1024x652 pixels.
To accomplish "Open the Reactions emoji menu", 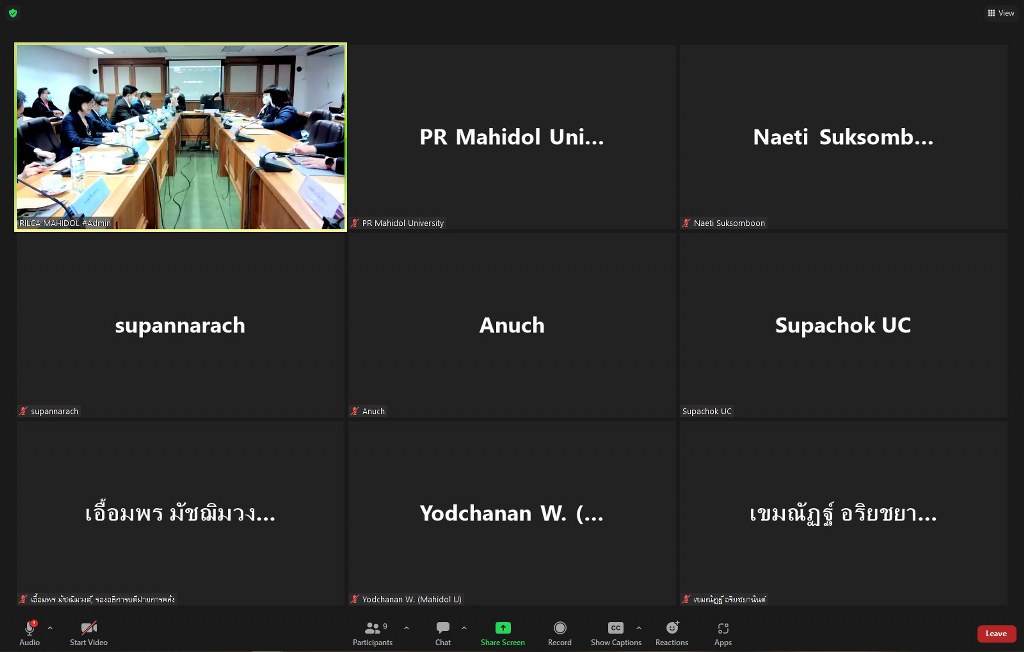I will tap(671, 629).
